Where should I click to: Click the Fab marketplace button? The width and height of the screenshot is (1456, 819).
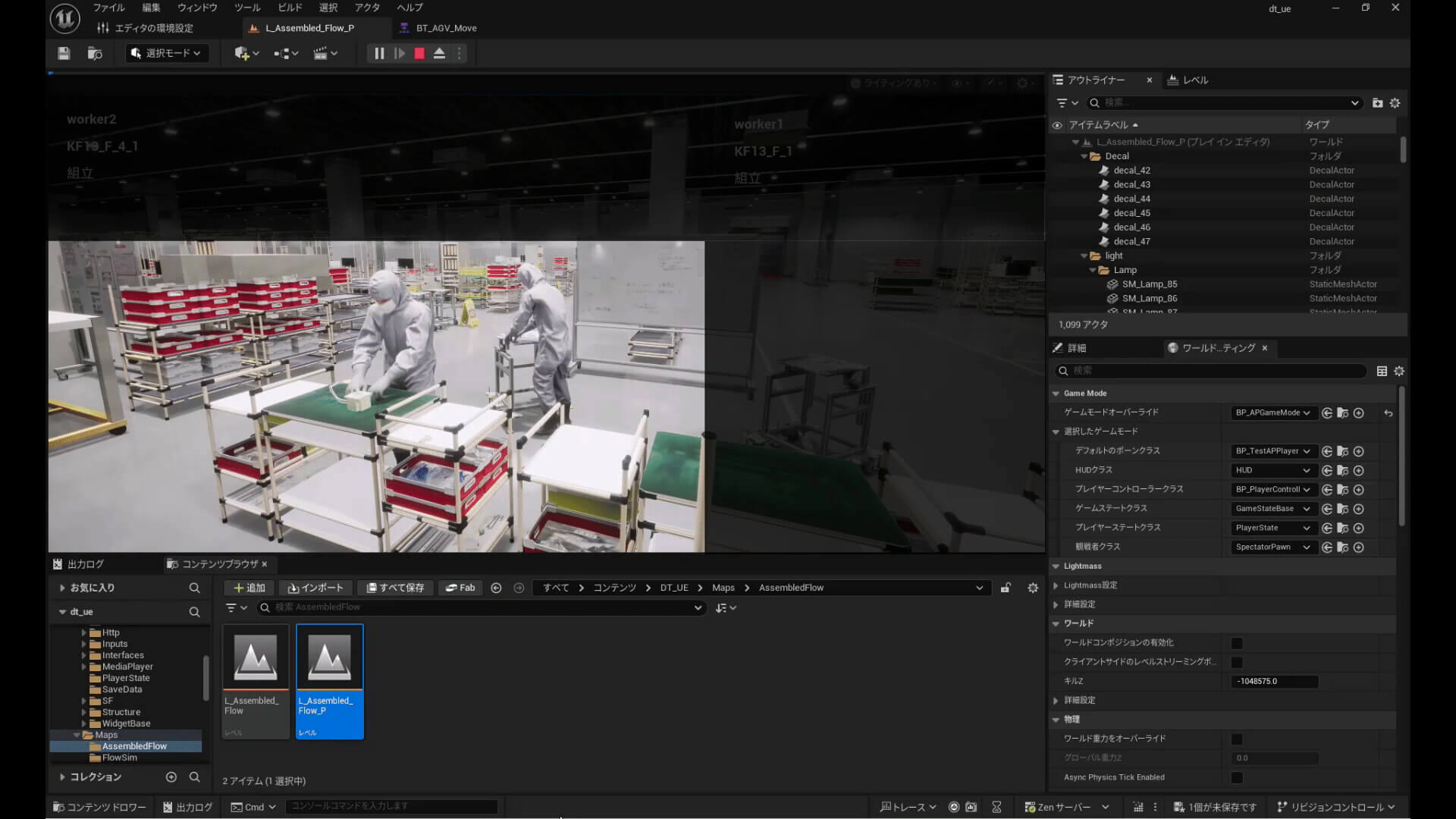coord(460,588)
